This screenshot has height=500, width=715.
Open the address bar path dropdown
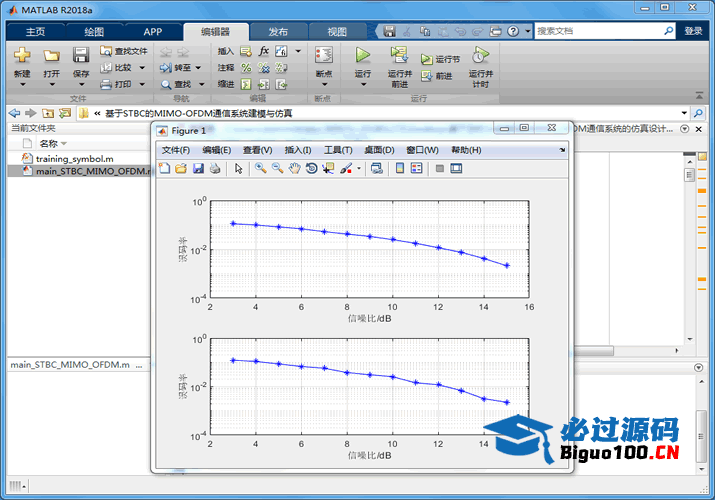[x=684, y=113]
